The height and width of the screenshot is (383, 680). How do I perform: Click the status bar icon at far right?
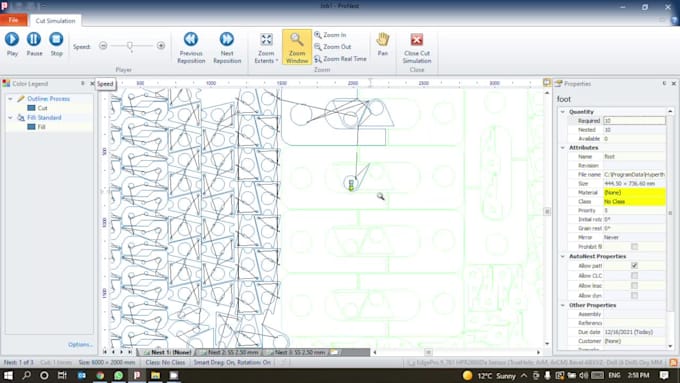click(673, 363)
